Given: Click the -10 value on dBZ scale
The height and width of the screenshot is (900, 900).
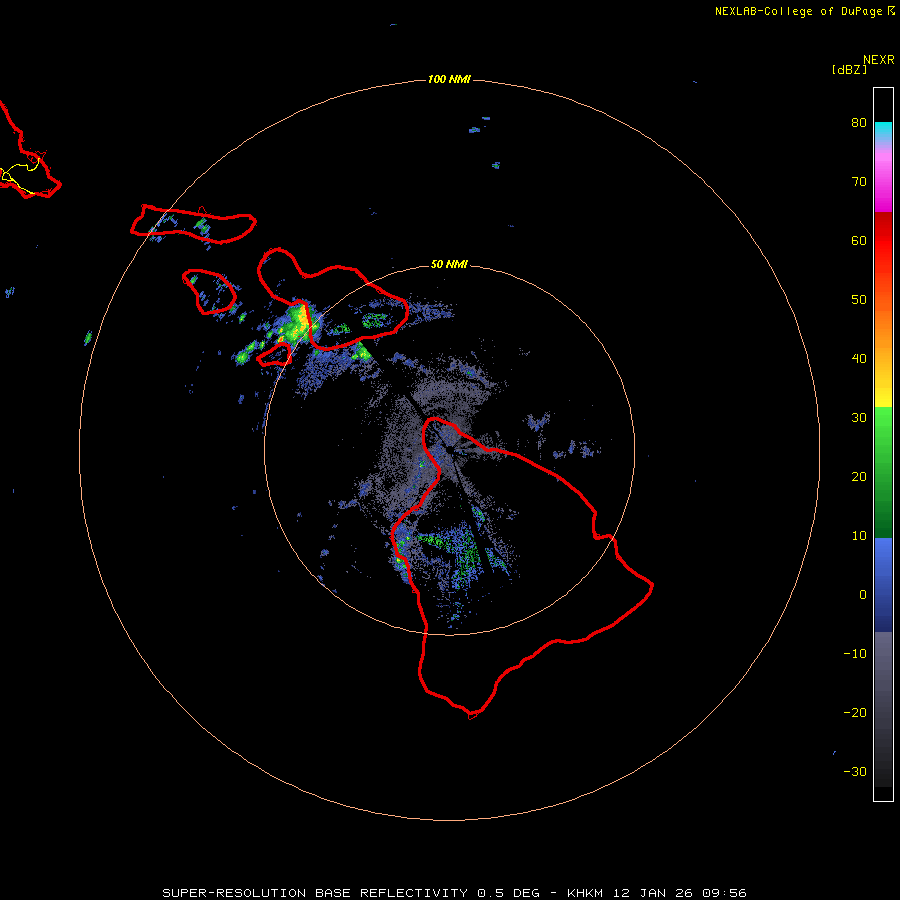Looking at the screenshot, I should (855, 654).
